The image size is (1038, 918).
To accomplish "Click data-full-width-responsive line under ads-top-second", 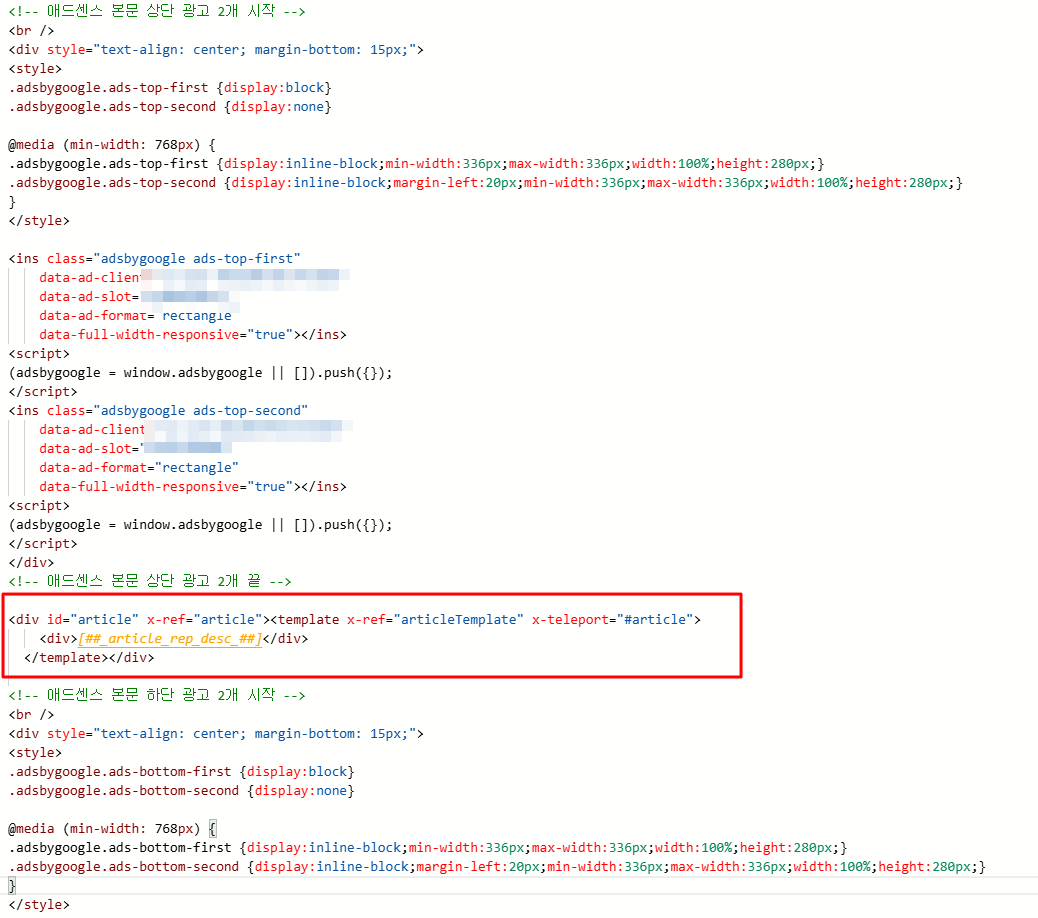I will pyautogui.click(x=193, y=486).
